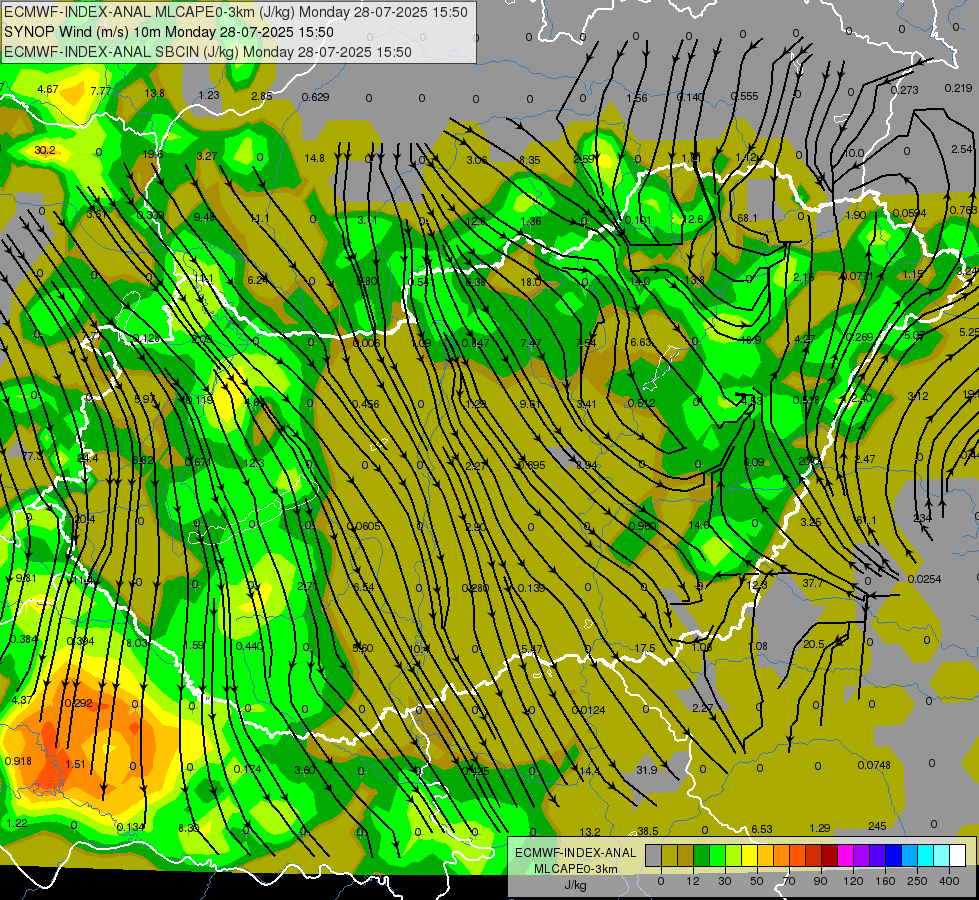Click the J/kg unit label in legend
The width and height of the screenshot is (979, 900).
(x=575, y=885)
